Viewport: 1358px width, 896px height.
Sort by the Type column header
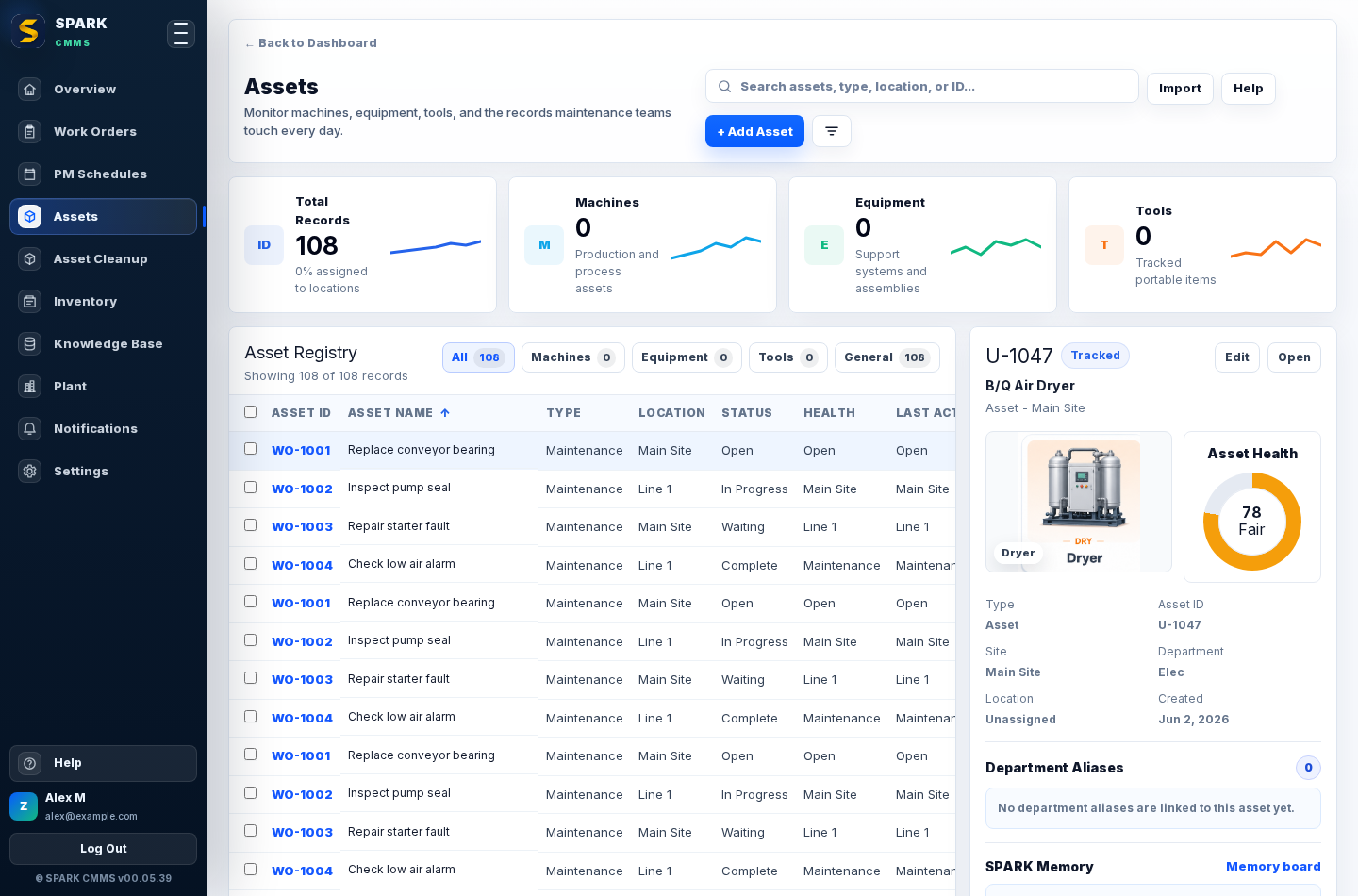(563, 413)
